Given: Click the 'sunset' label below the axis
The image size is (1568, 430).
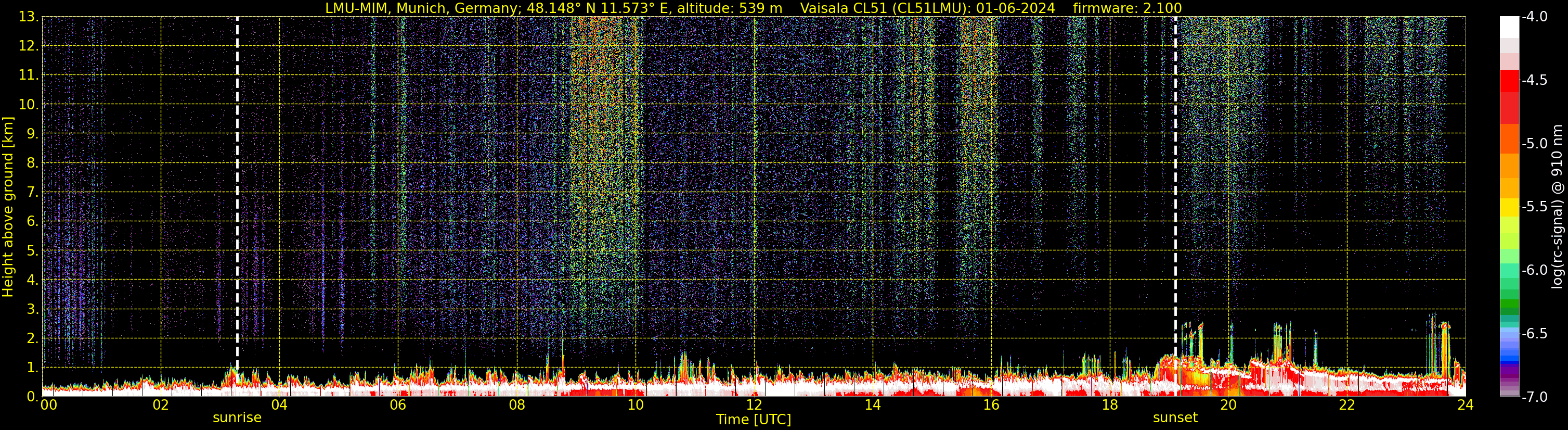Looking at the screenshot, I should (1175, 418).
